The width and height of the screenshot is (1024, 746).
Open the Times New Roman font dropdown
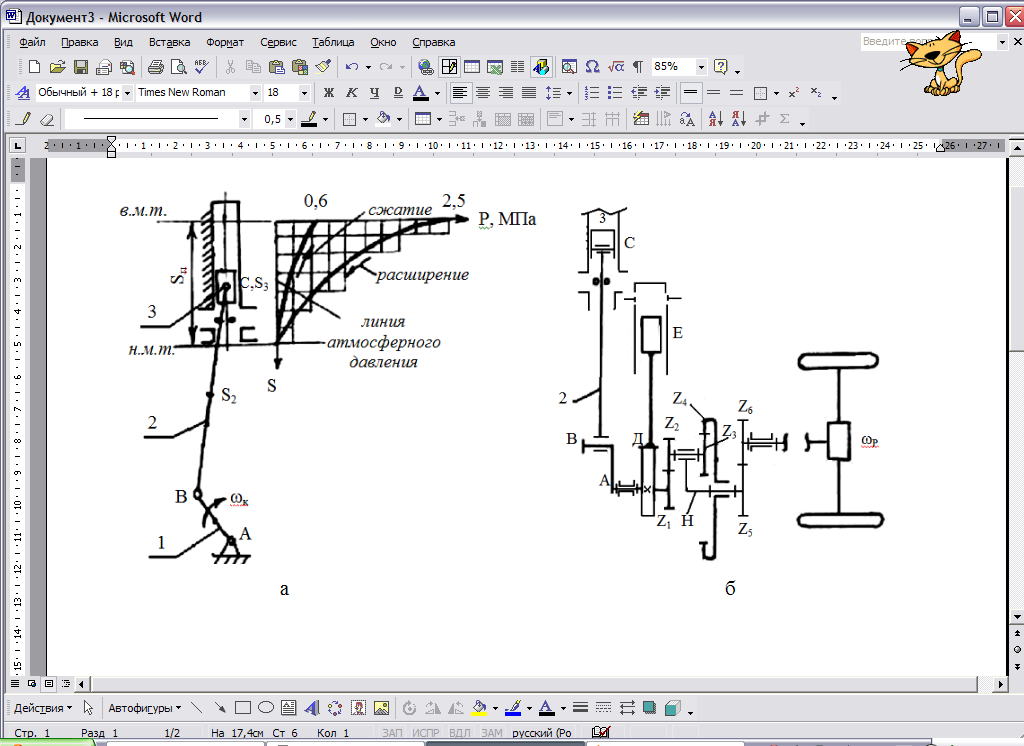click(255, 93)
